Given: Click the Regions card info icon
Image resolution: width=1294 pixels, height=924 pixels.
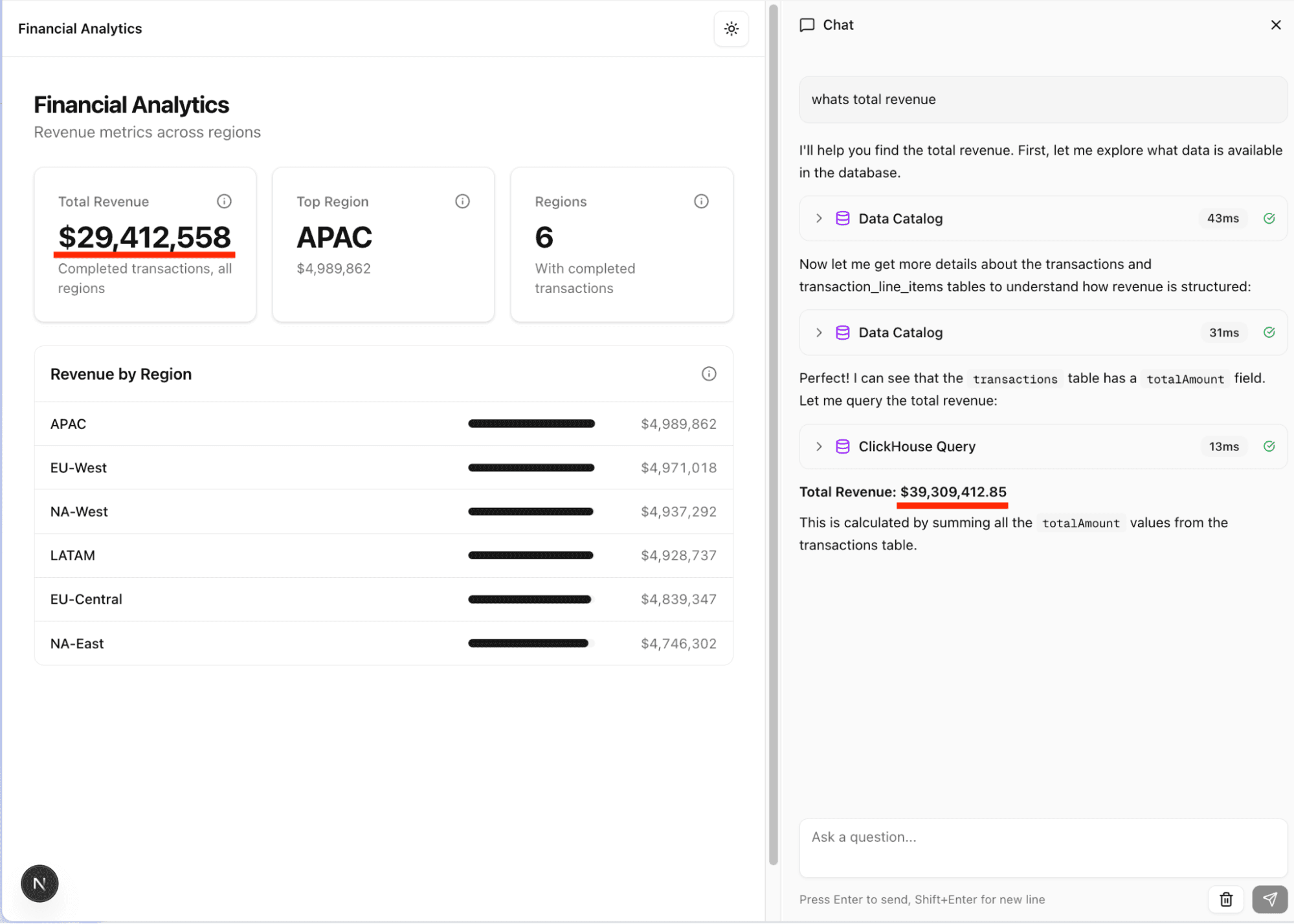Looking at the screenshot, I should point(701,201).
